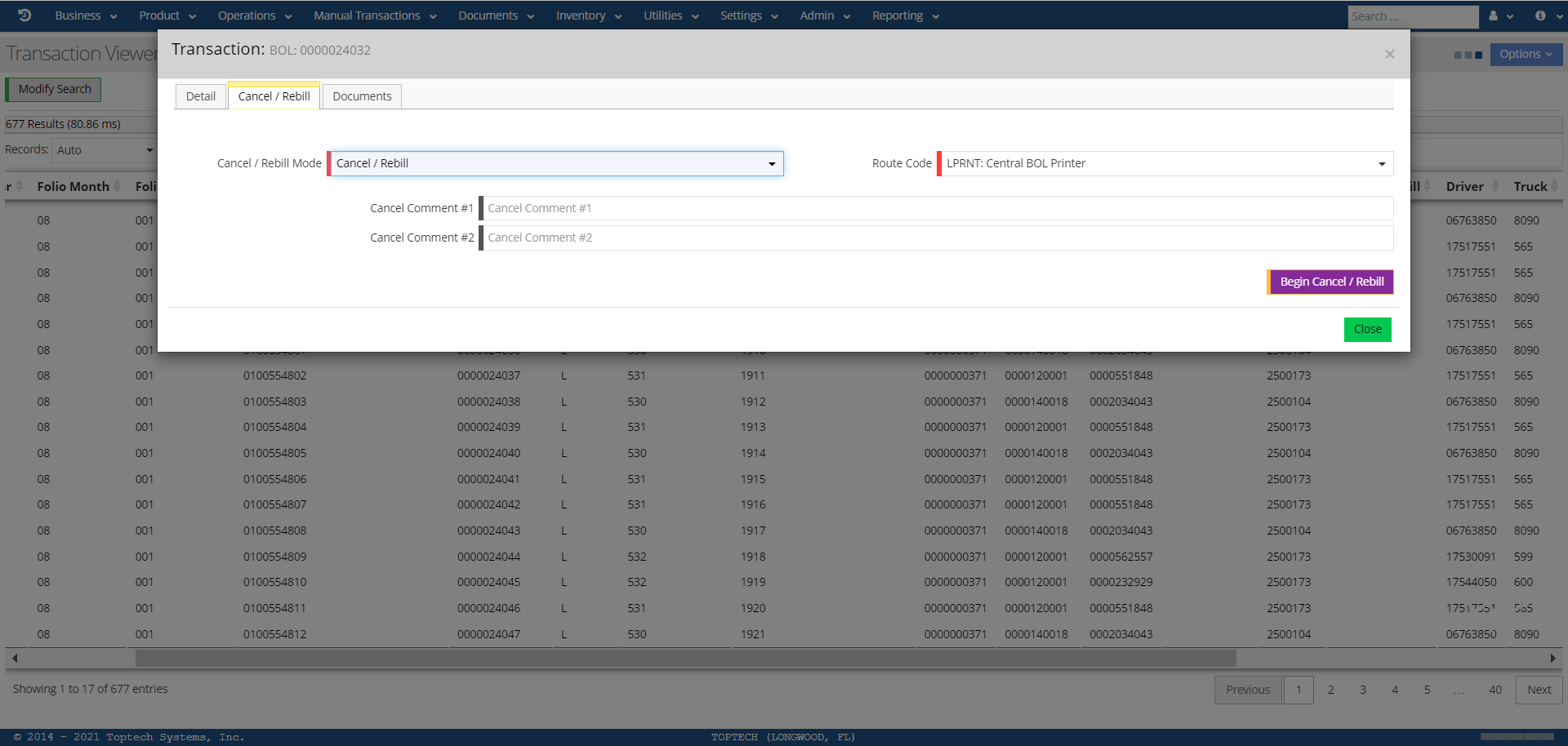Viewport: 1568px width, 746px height.
Task: Open the user account icon menu
Action: (x=1500, y=16)
